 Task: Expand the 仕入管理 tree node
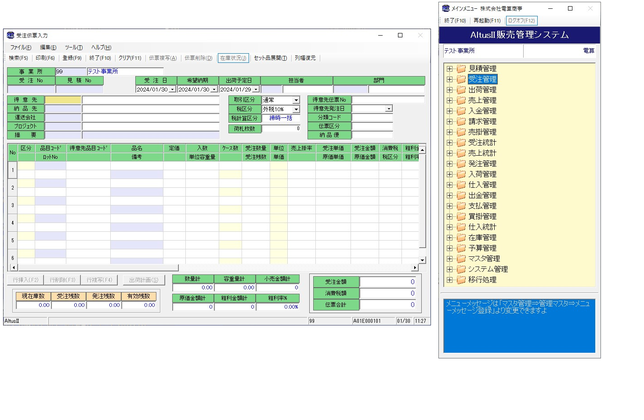(449, 185)
